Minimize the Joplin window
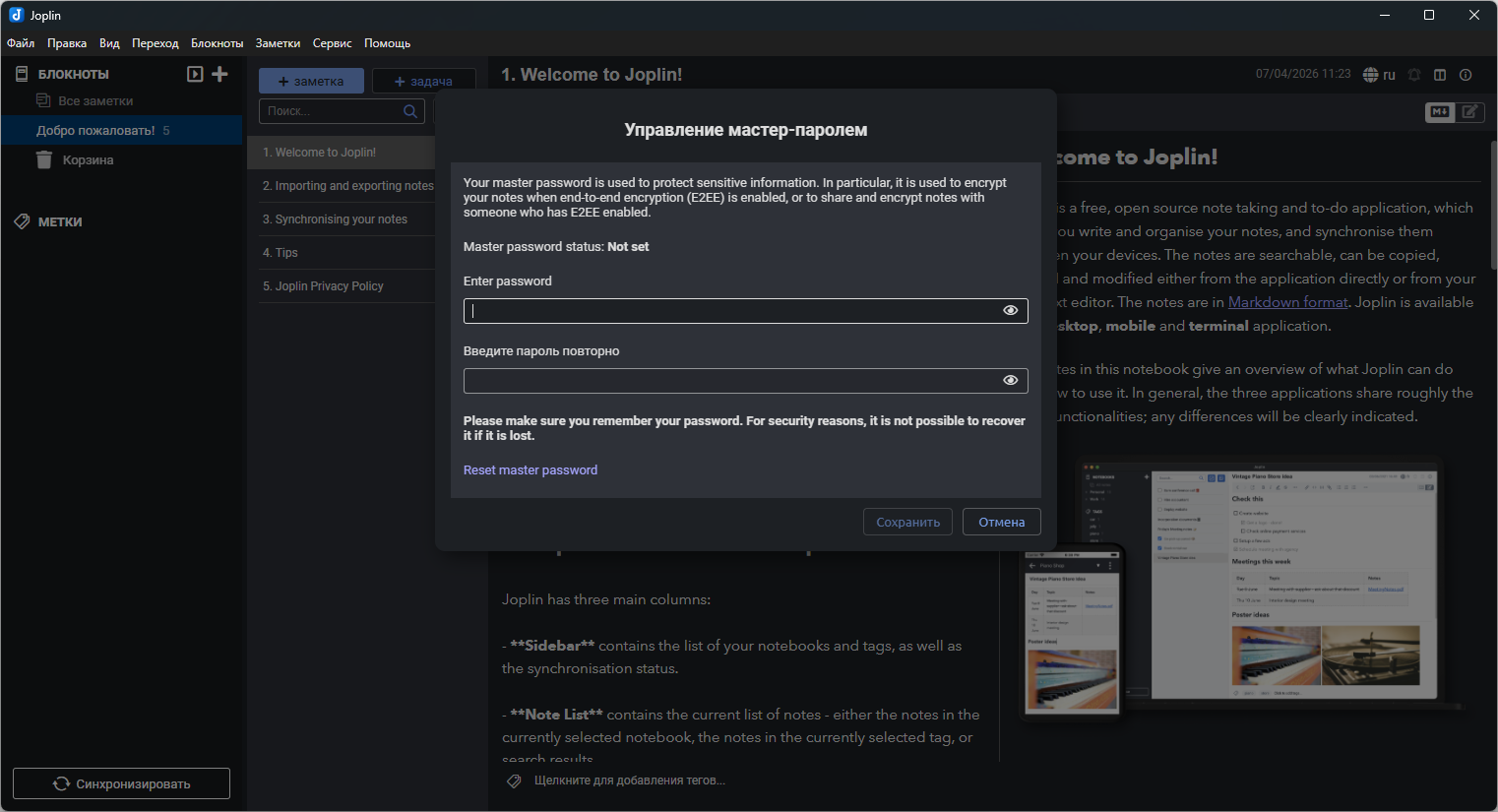Image resolution: width=1498 pixels, height=812 pixels. [x=1385, y=15]
